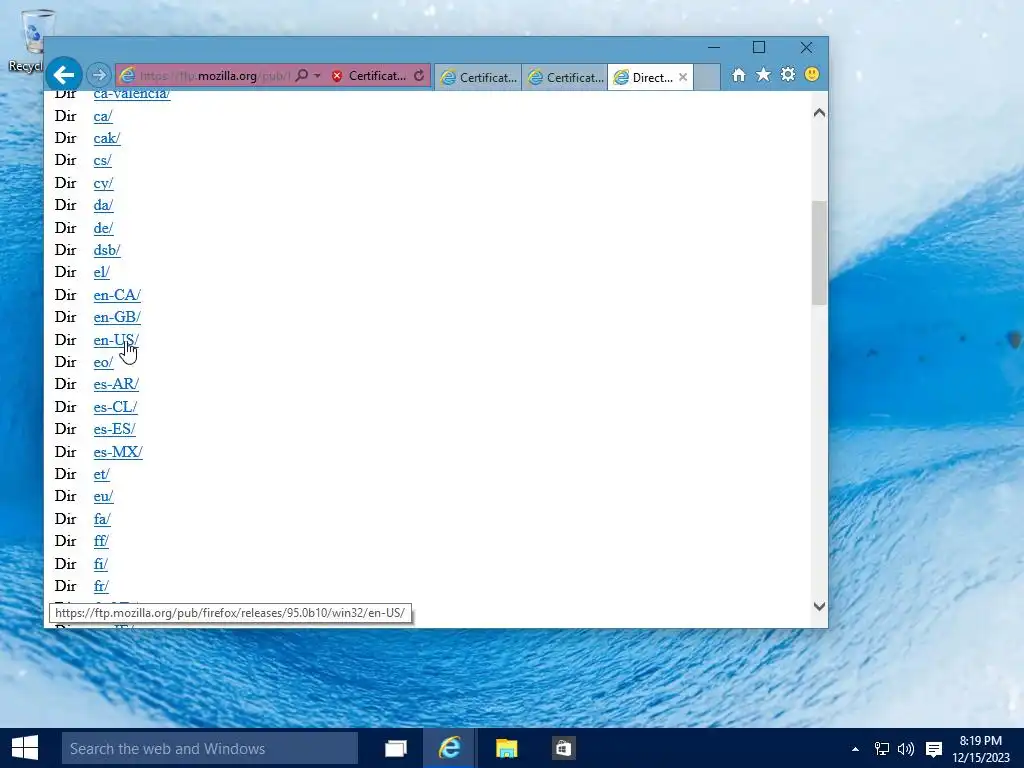The image size is (1024, 768).
Task: Open the Home page icon
Action: tap(739, 75)
